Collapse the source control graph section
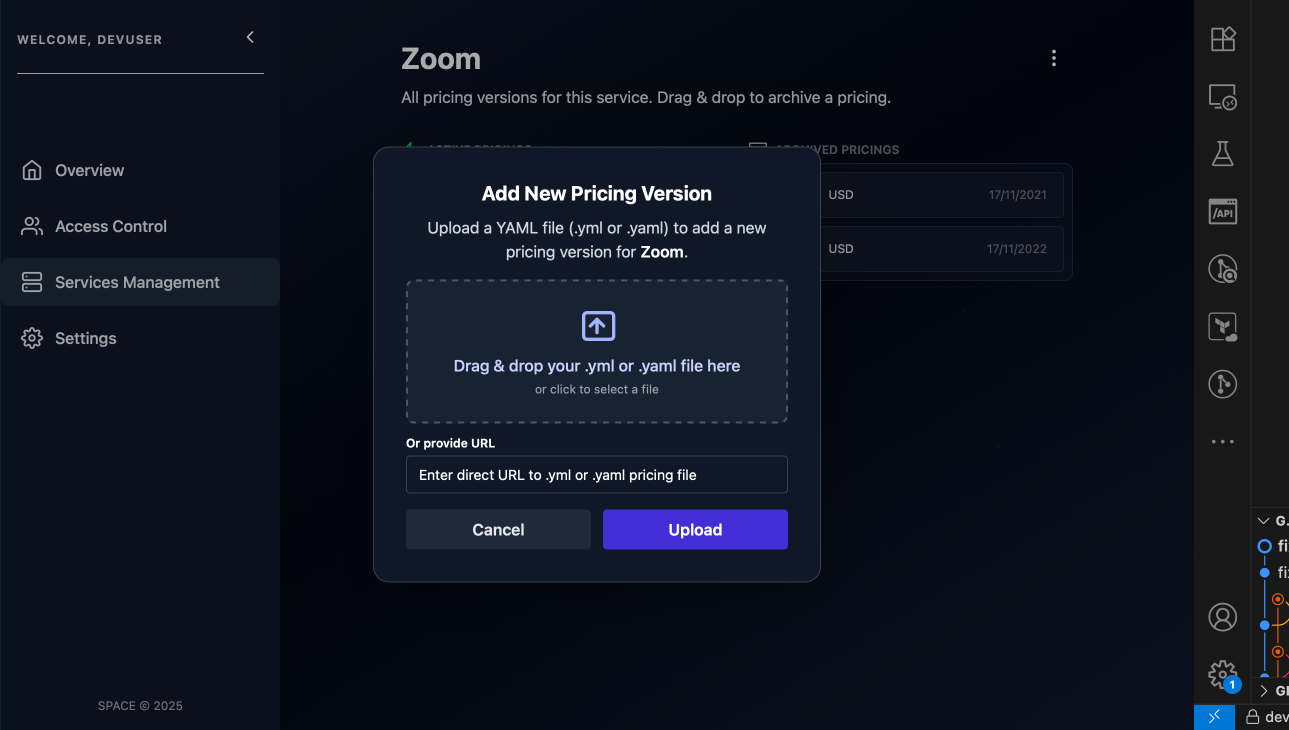The image size is (1289, 730). tap(1265, 521)
